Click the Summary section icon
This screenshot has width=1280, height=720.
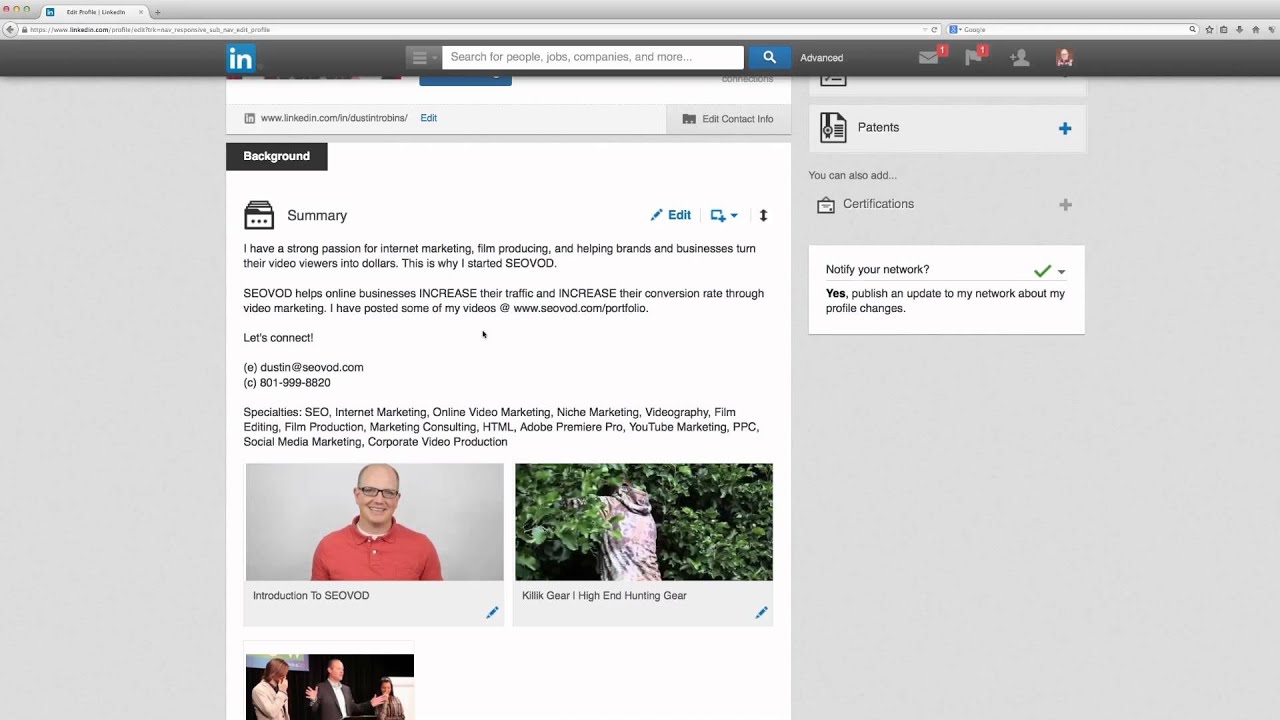(259, 215)
